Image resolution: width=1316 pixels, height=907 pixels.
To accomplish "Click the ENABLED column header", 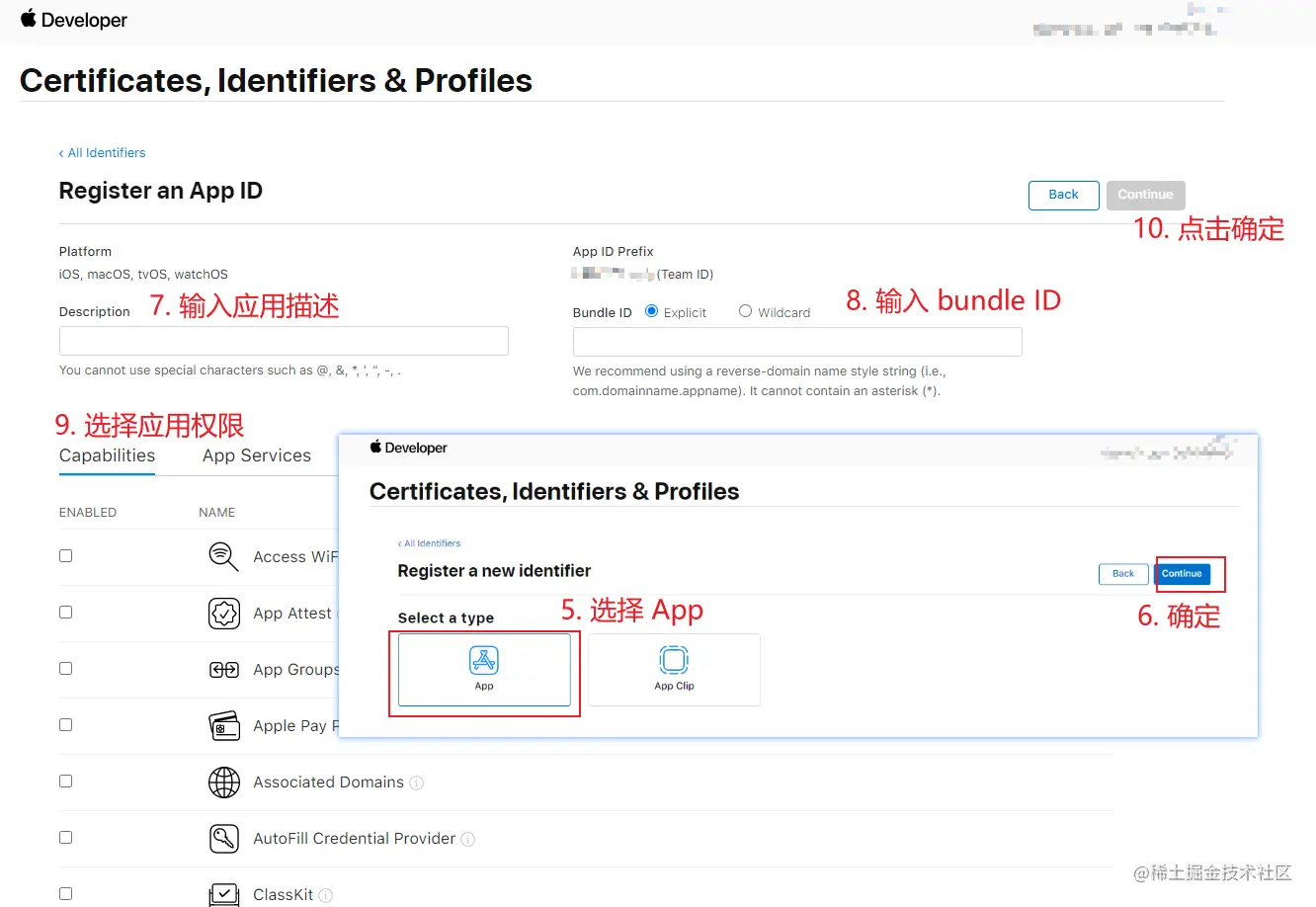I will 88,513.
